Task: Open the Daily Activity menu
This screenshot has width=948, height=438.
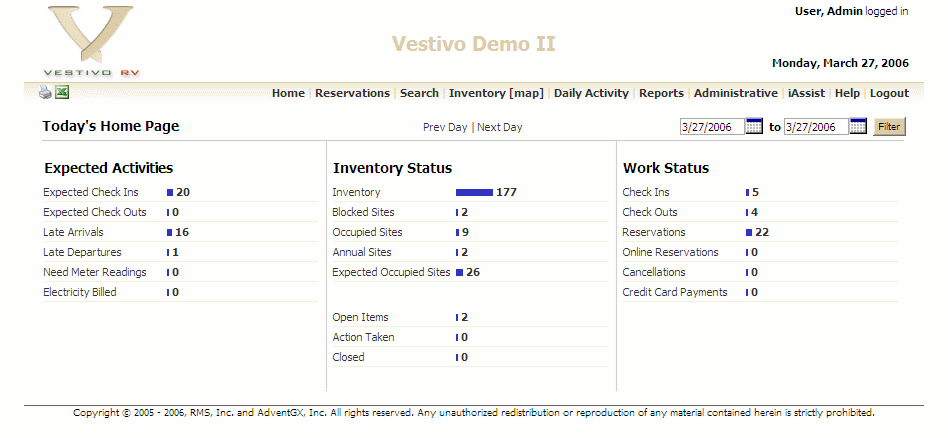Action: point(591,93)
